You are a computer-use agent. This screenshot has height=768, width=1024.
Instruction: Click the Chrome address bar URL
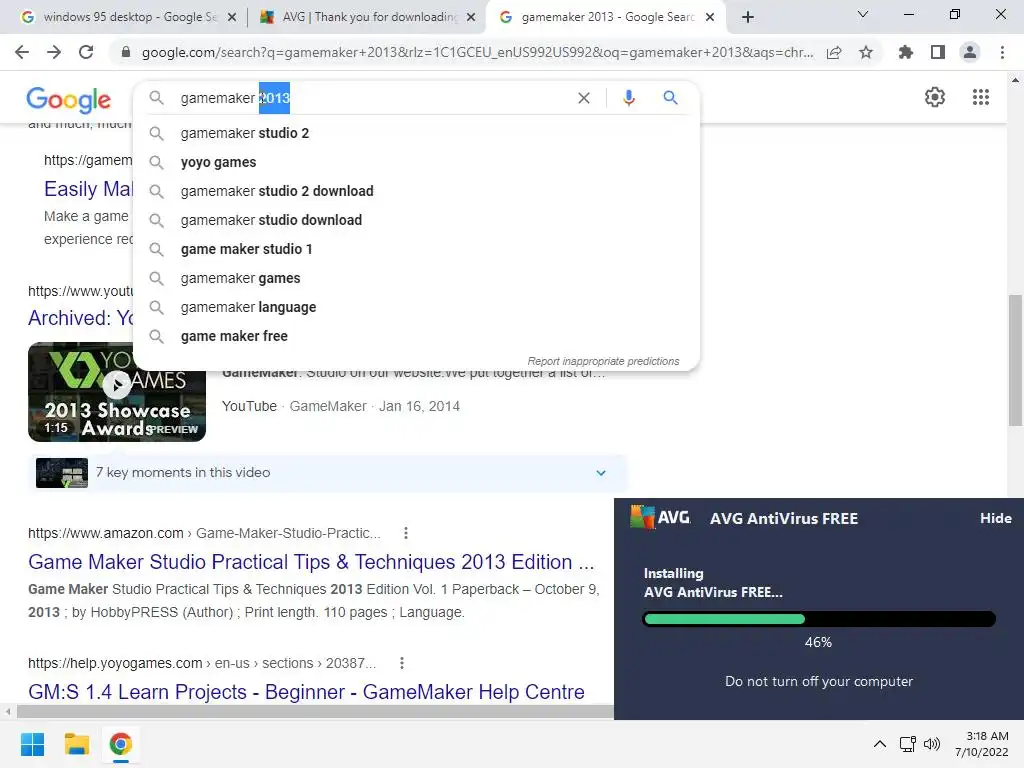pos(477,52)
